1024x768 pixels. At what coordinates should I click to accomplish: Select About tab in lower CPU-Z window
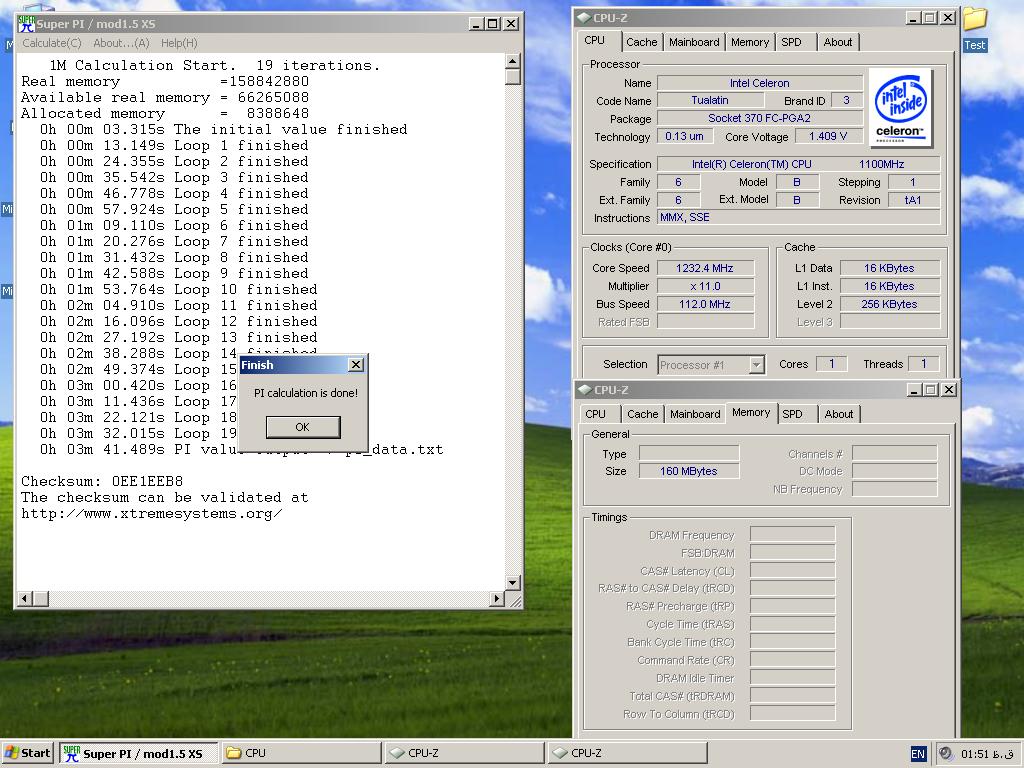pyautogui.click(x=839, y=414)
